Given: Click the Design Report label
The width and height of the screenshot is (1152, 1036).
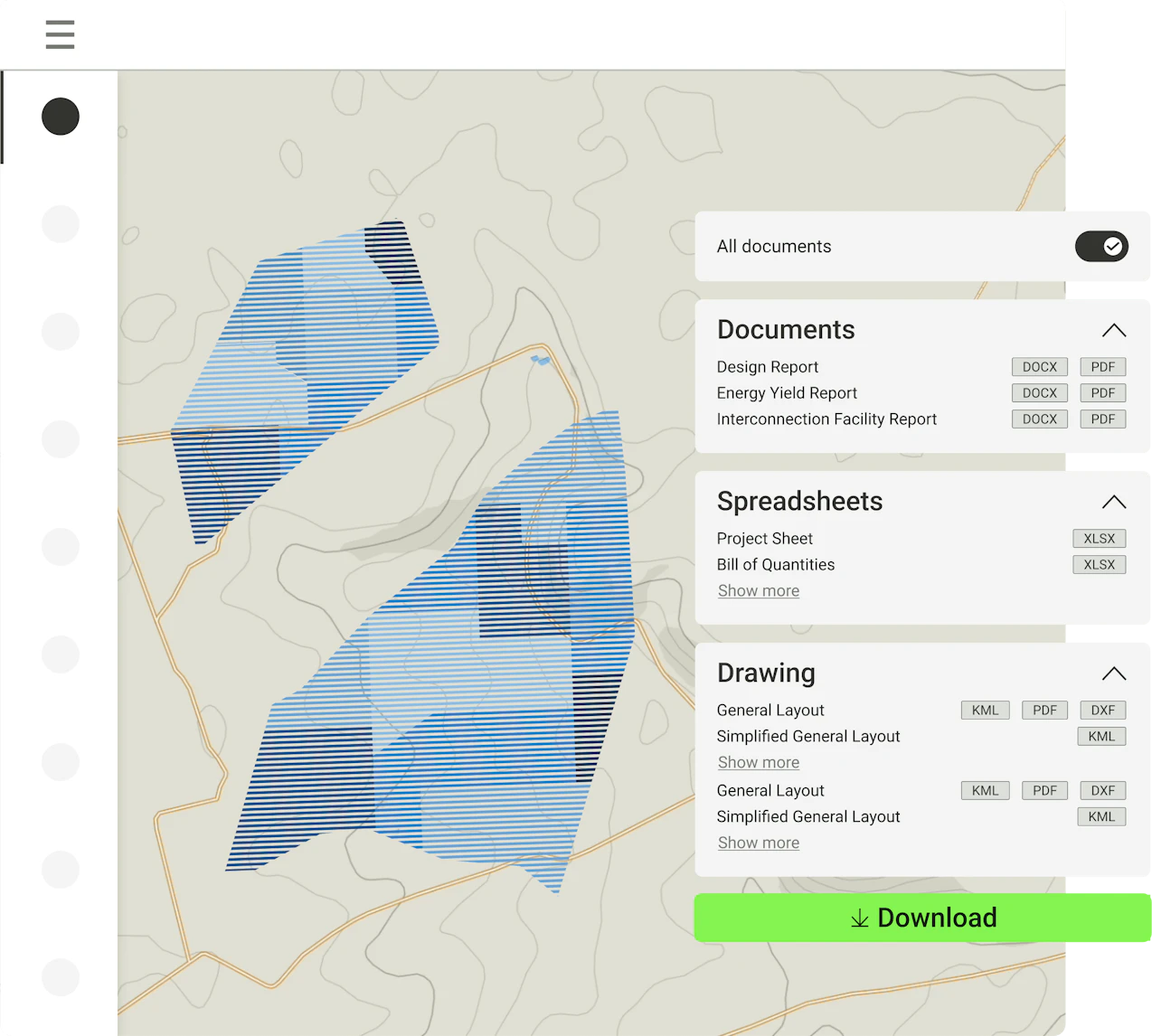Looking at the screenshot, I should tap(768, 367).
